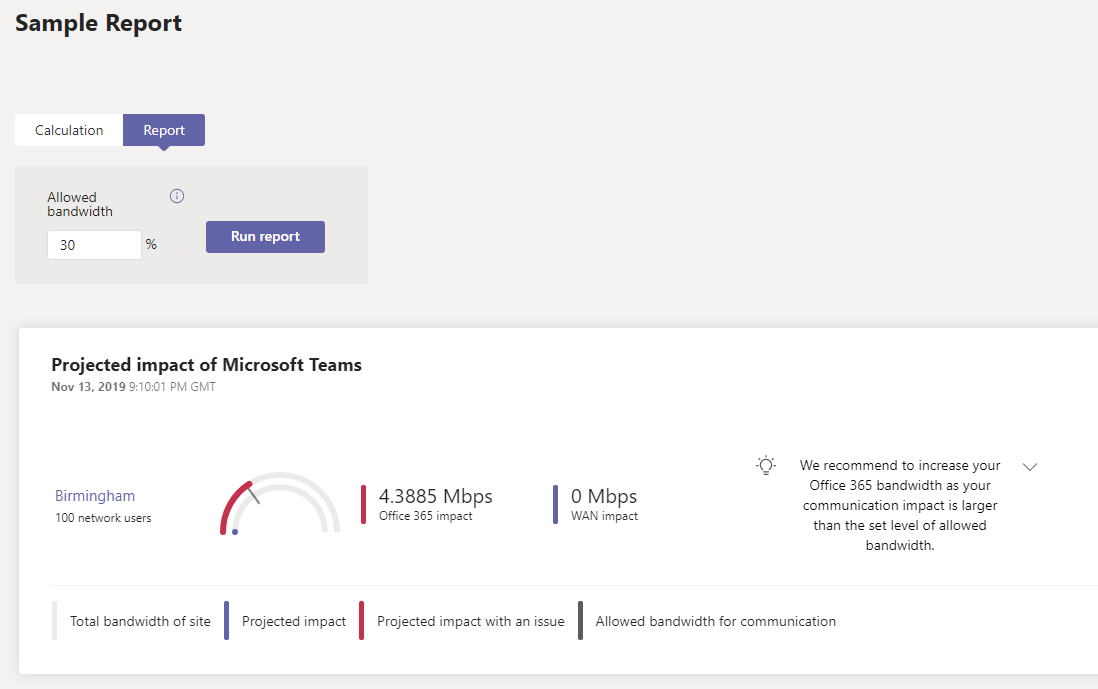Click the 100 network users text
This screenshot has width=1098, height=689.
103,518
